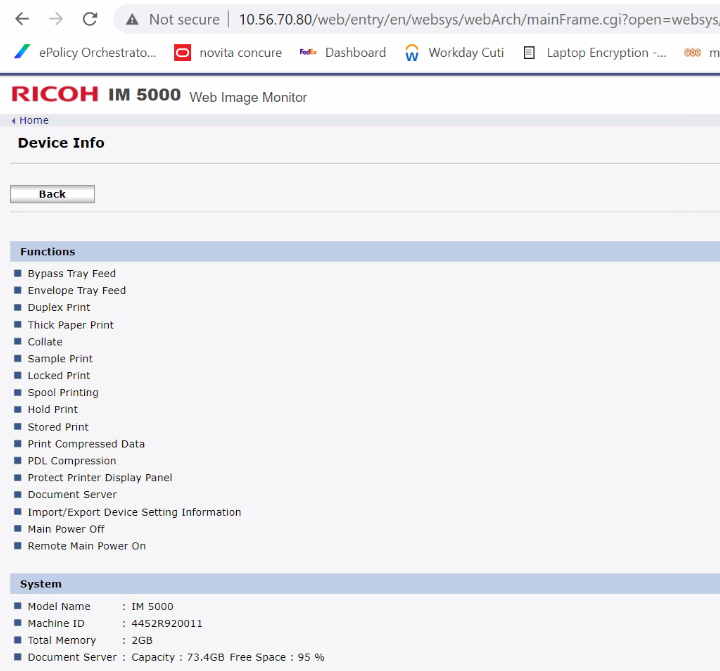Image resolution: width=720 pixels, height=671 pixels.
Task: Click the Total Memory label
Action: click(62, 640)
